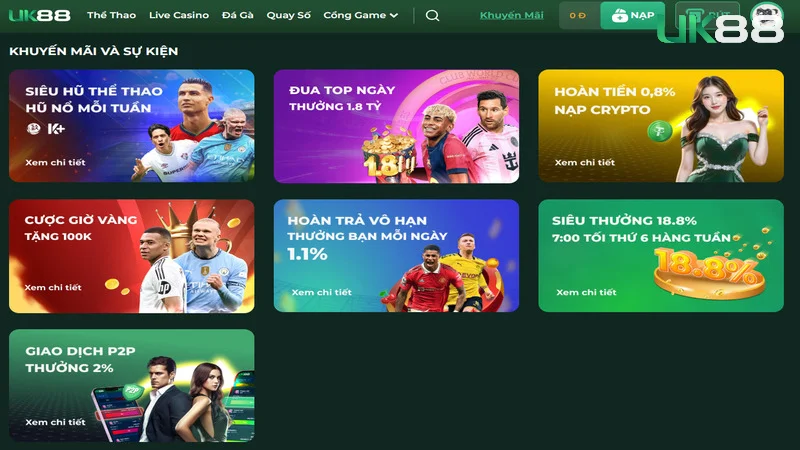Click Xem chi tiết on Giao Dịch P2P
Viewport: 800px width, 450px height.
(55, 422)
